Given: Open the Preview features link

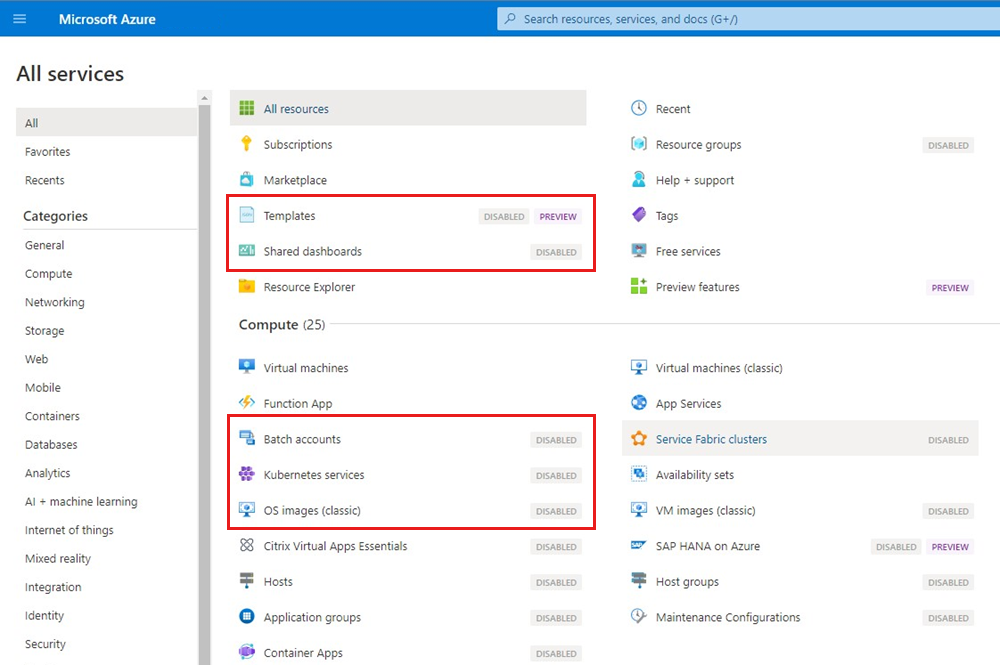Looking at the screenshot, I should [698, 287].
